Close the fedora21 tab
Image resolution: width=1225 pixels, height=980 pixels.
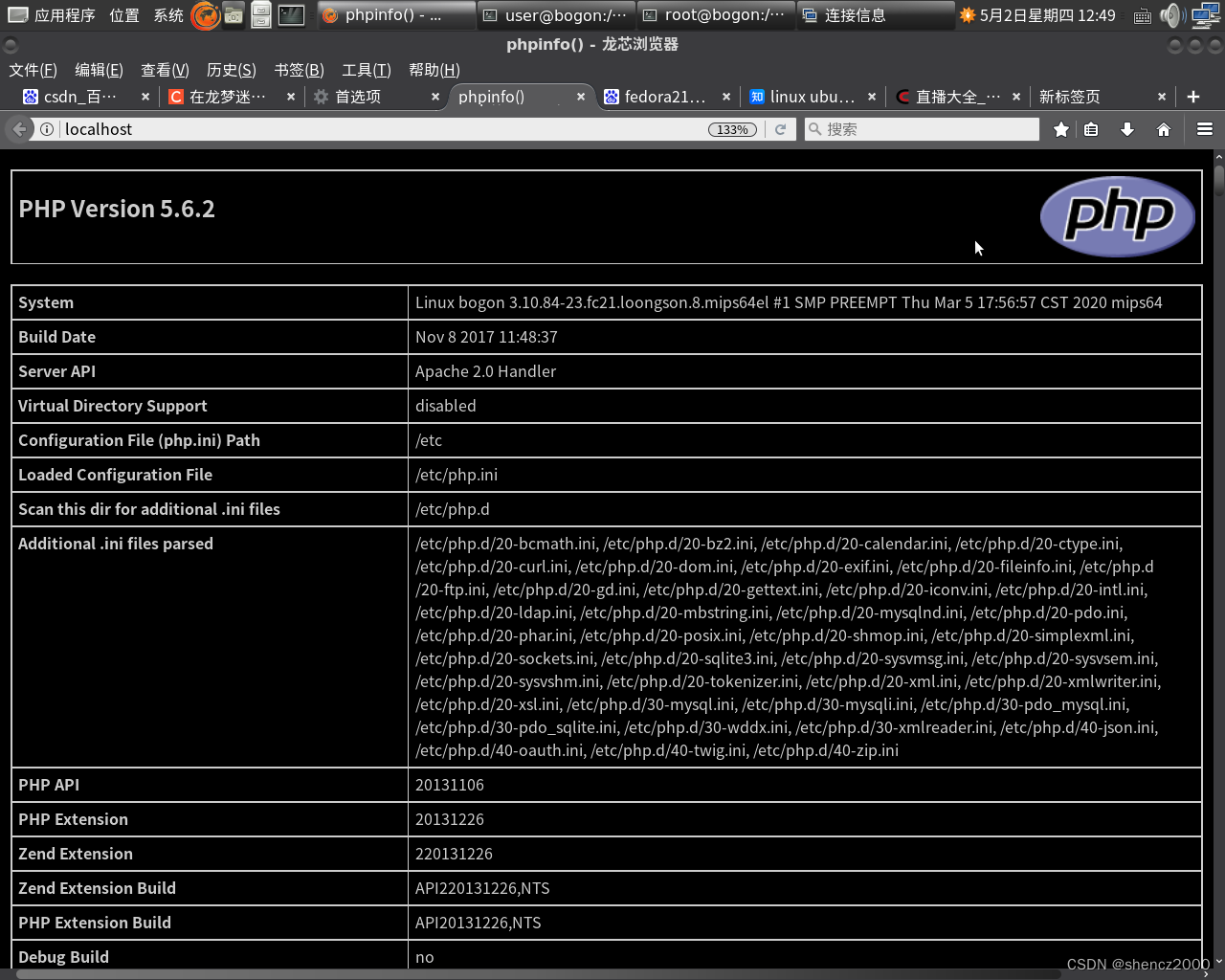(726, 97)
